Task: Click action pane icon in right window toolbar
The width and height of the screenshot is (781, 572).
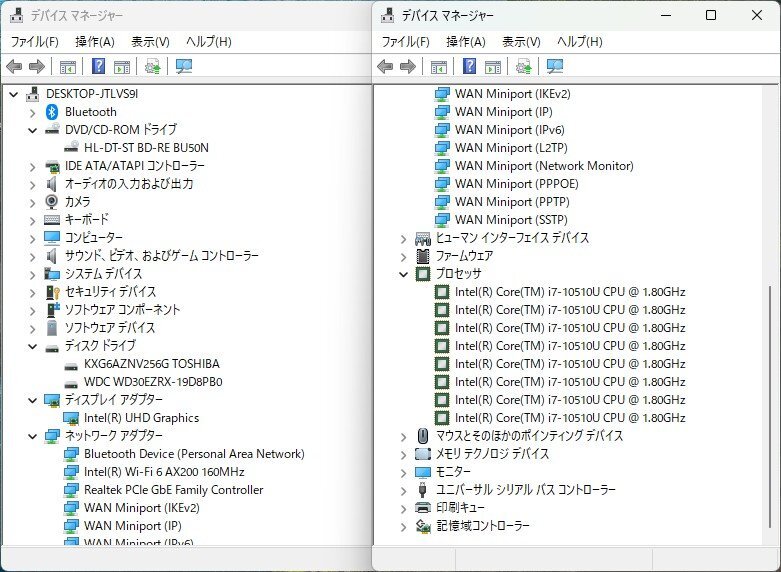Action: click(x=493, y=66)
